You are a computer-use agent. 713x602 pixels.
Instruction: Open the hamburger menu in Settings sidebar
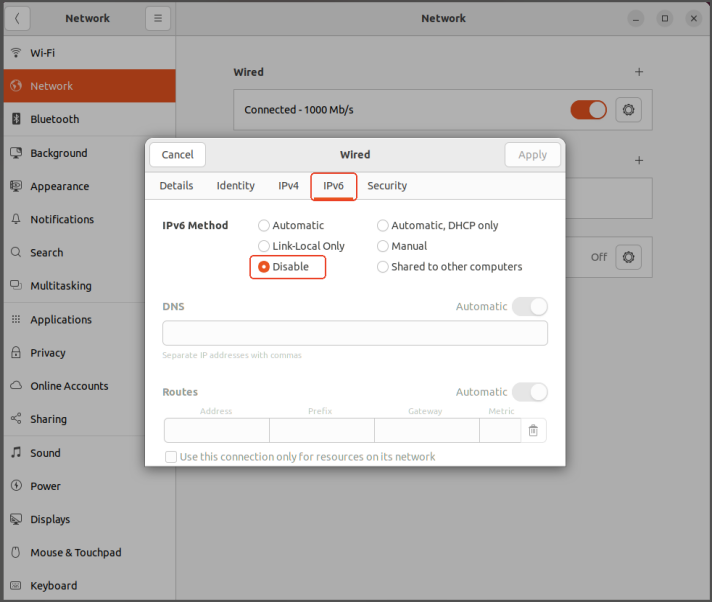point(158,18)
